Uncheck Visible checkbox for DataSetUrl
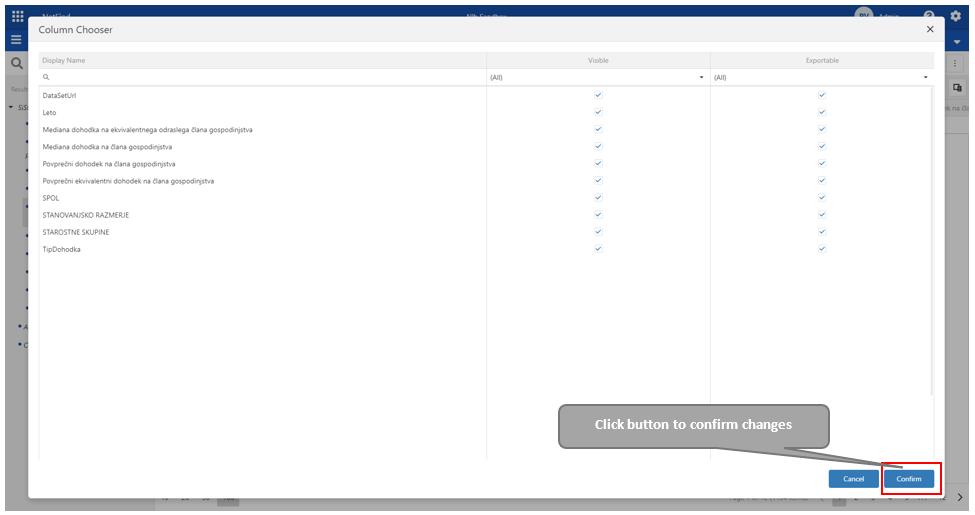The width and height of the screenshot is (975, 515). point(598,95)
